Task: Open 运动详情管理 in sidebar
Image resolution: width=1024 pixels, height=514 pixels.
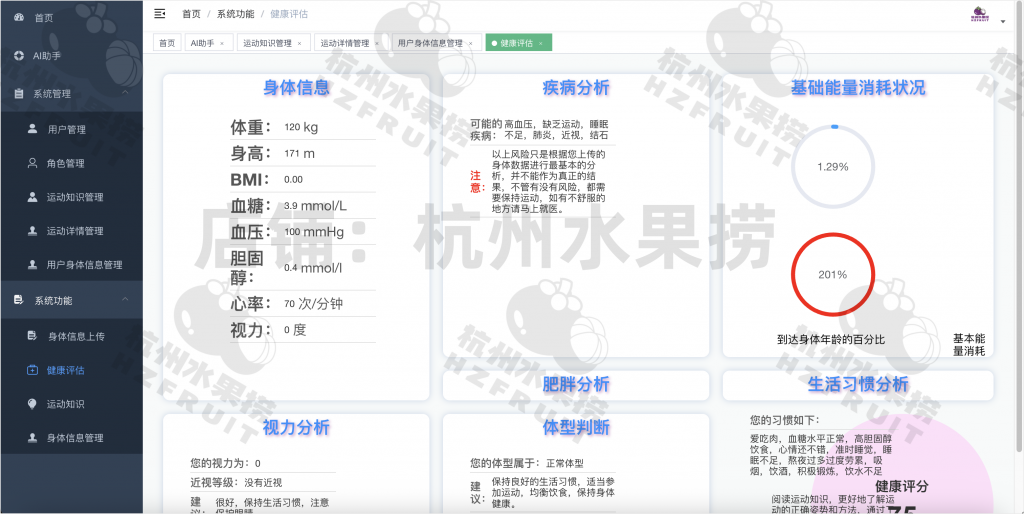Action: pyautogui.click(x=71, y=231)
